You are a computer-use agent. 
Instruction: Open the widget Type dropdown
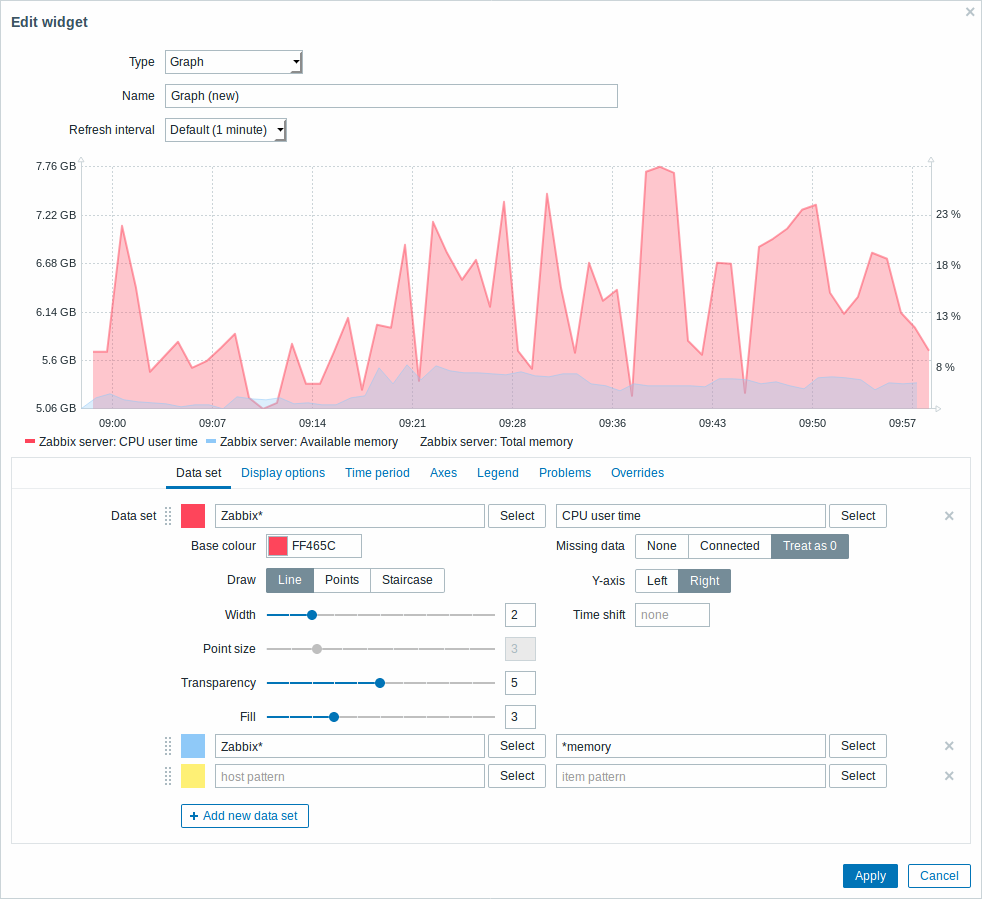click(x=234, y=62)
